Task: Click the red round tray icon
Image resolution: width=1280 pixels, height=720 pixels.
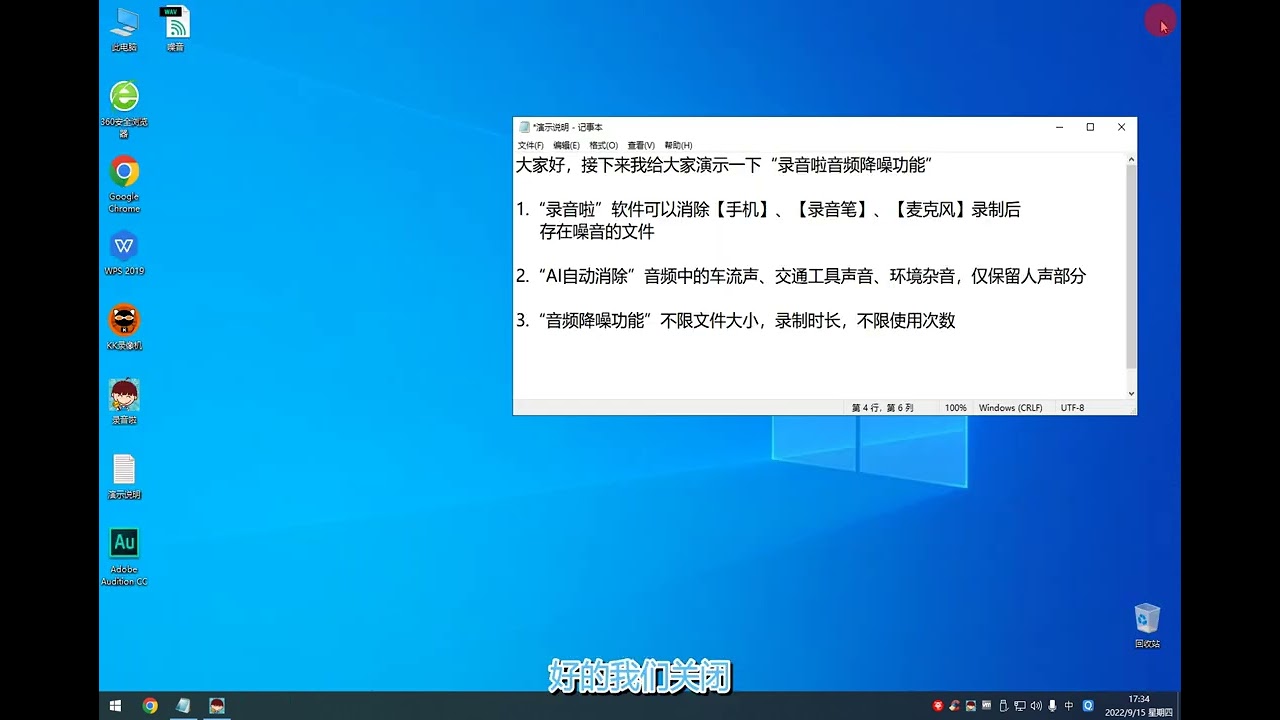Action: coord(938,706)
